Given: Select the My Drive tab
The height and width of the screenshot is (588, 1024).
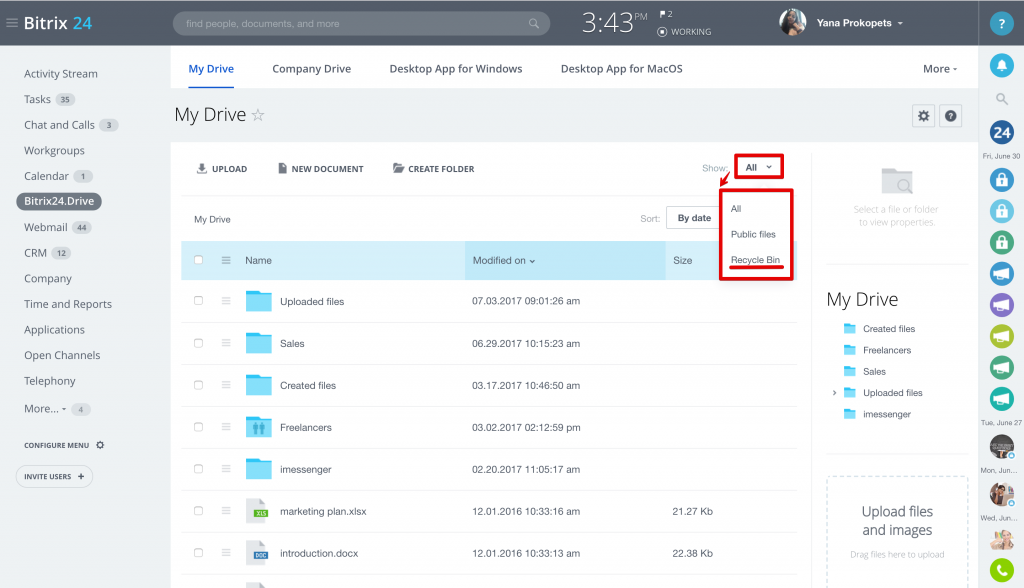Looking at the screenshot, I should (x=211, y=69).
